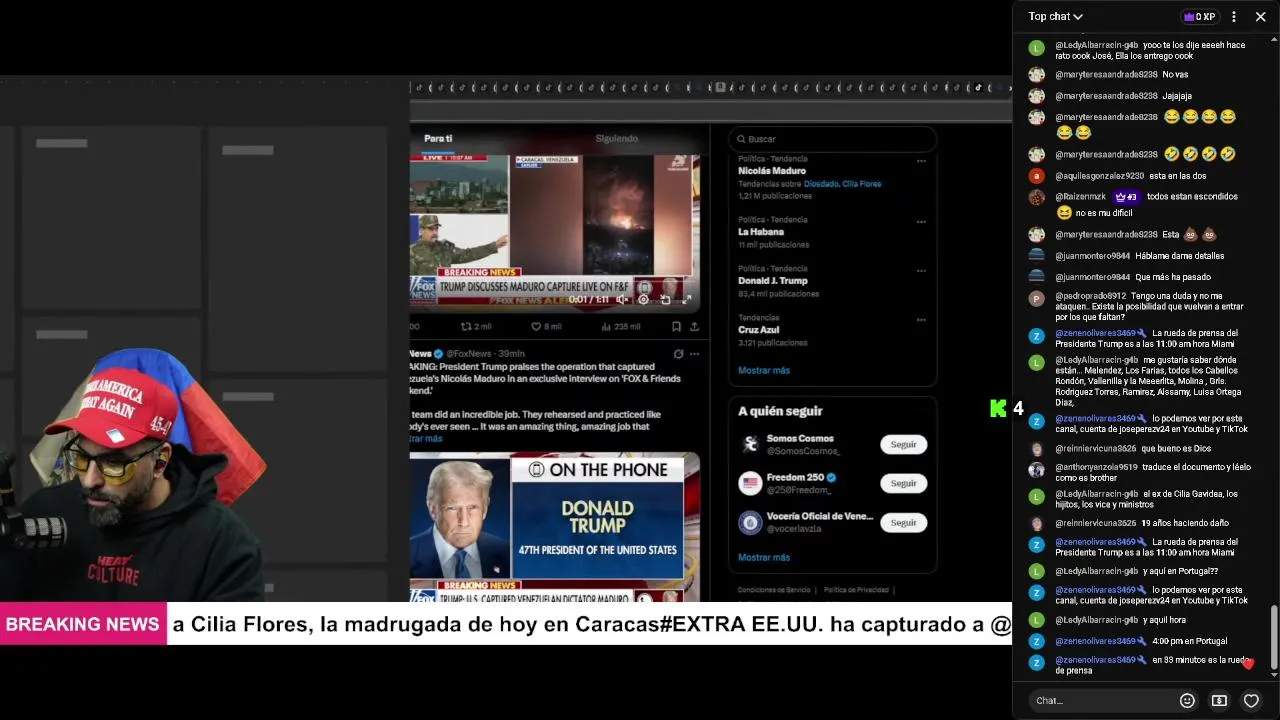Open Cruz Azul trending topic

point(758,330)
